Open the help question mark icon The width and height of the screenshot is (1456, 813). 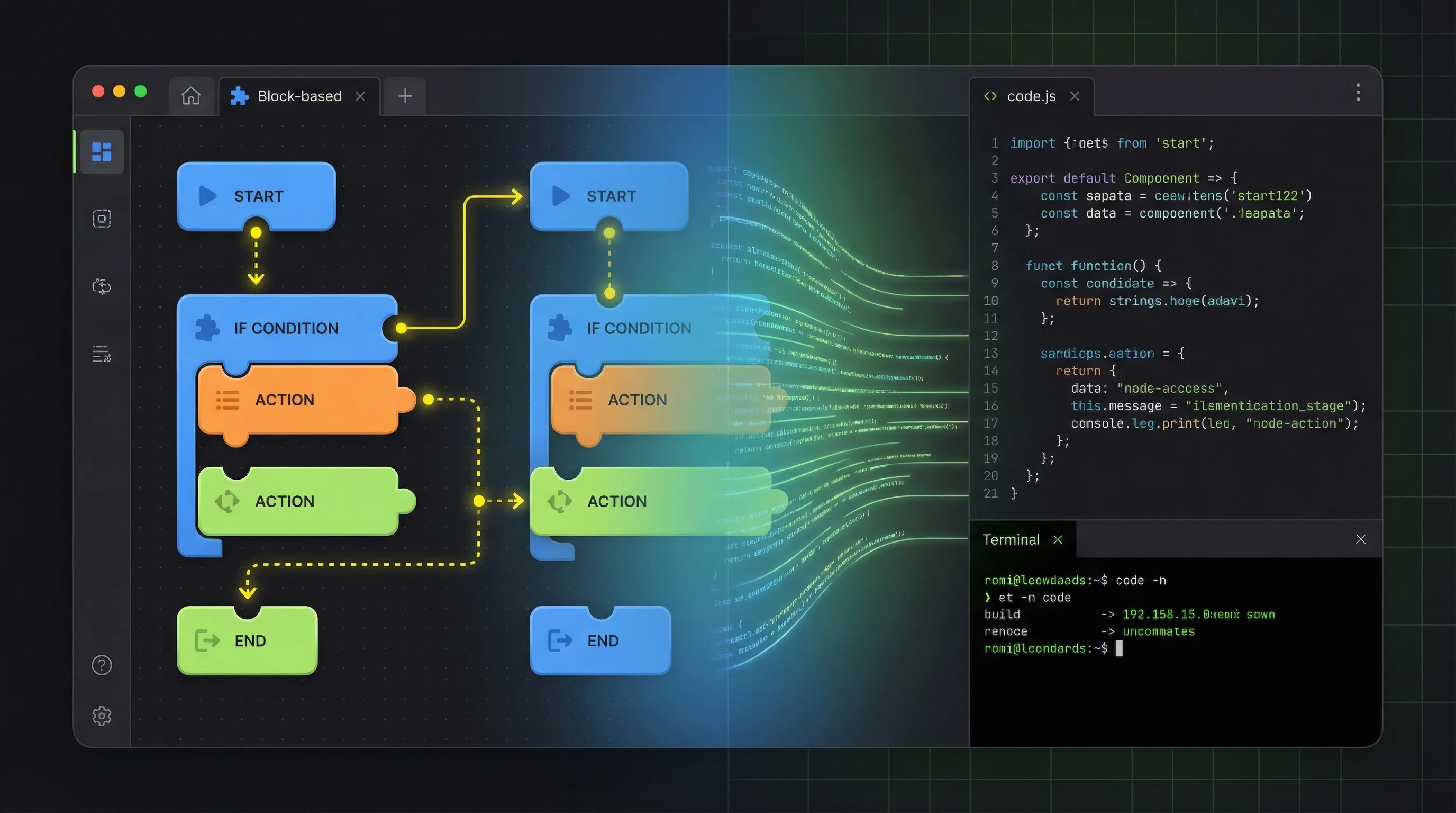pos(102,665)
